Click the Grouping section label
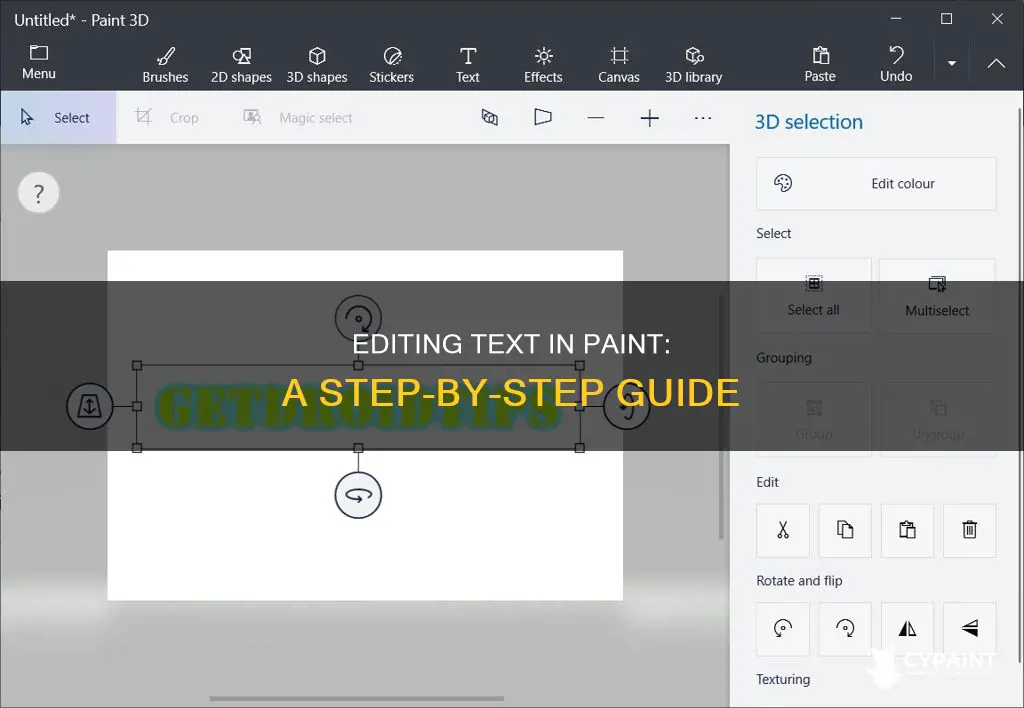The height and width of the screenshot is (708, 1024). [784, 358]
